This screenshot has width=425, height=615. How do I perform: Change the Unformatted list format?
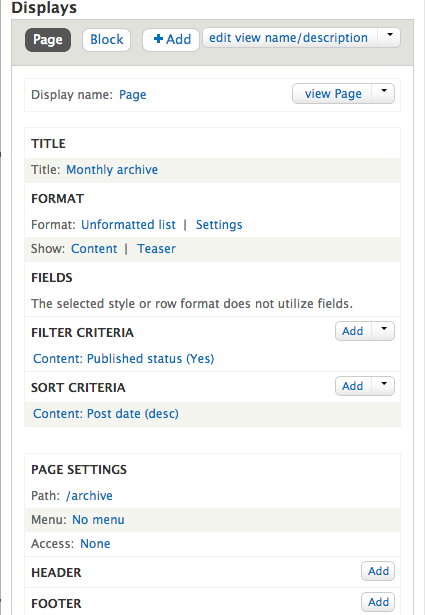coord(128,224)
